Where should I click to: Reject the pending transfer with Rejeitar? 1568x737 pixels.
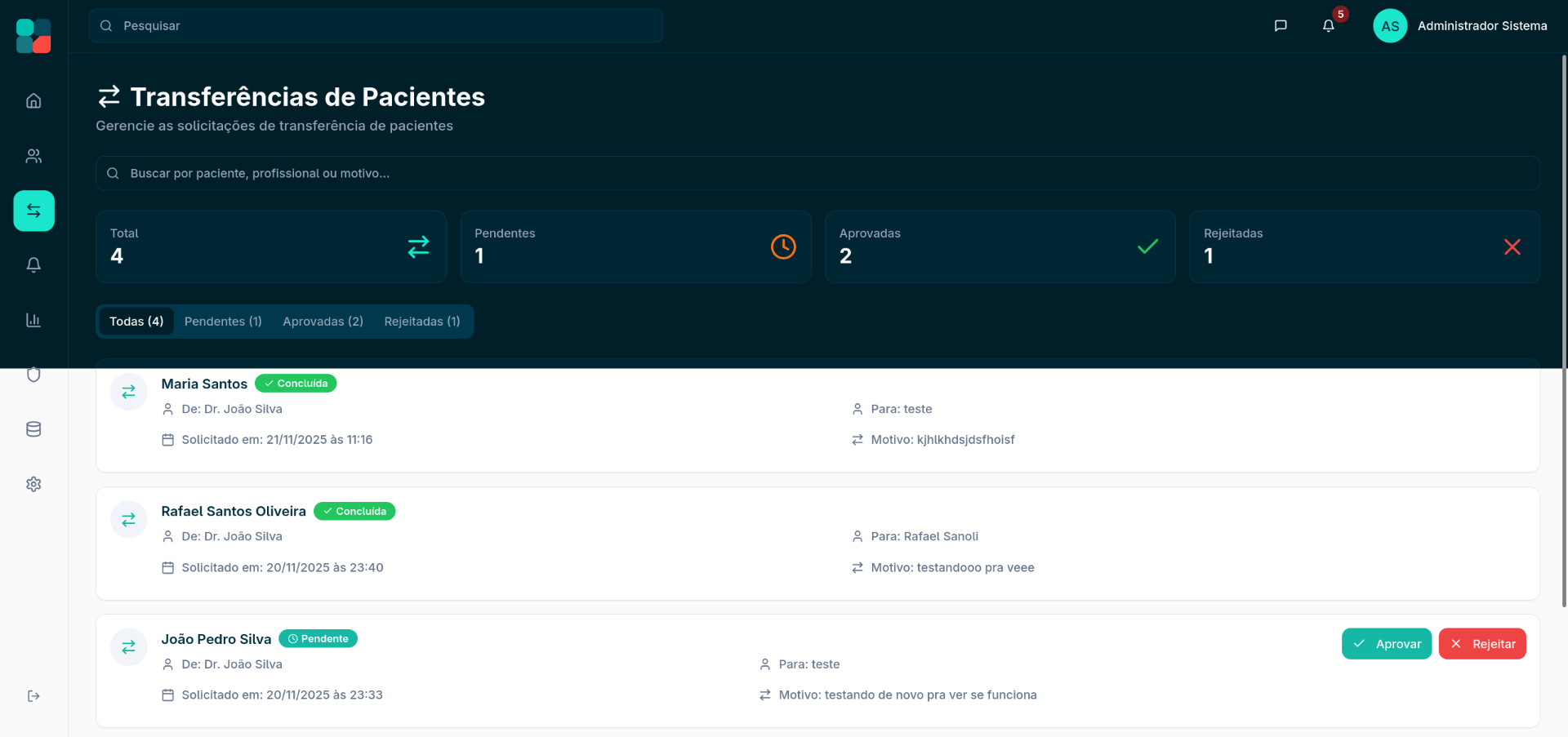[x=1481, y=644]
